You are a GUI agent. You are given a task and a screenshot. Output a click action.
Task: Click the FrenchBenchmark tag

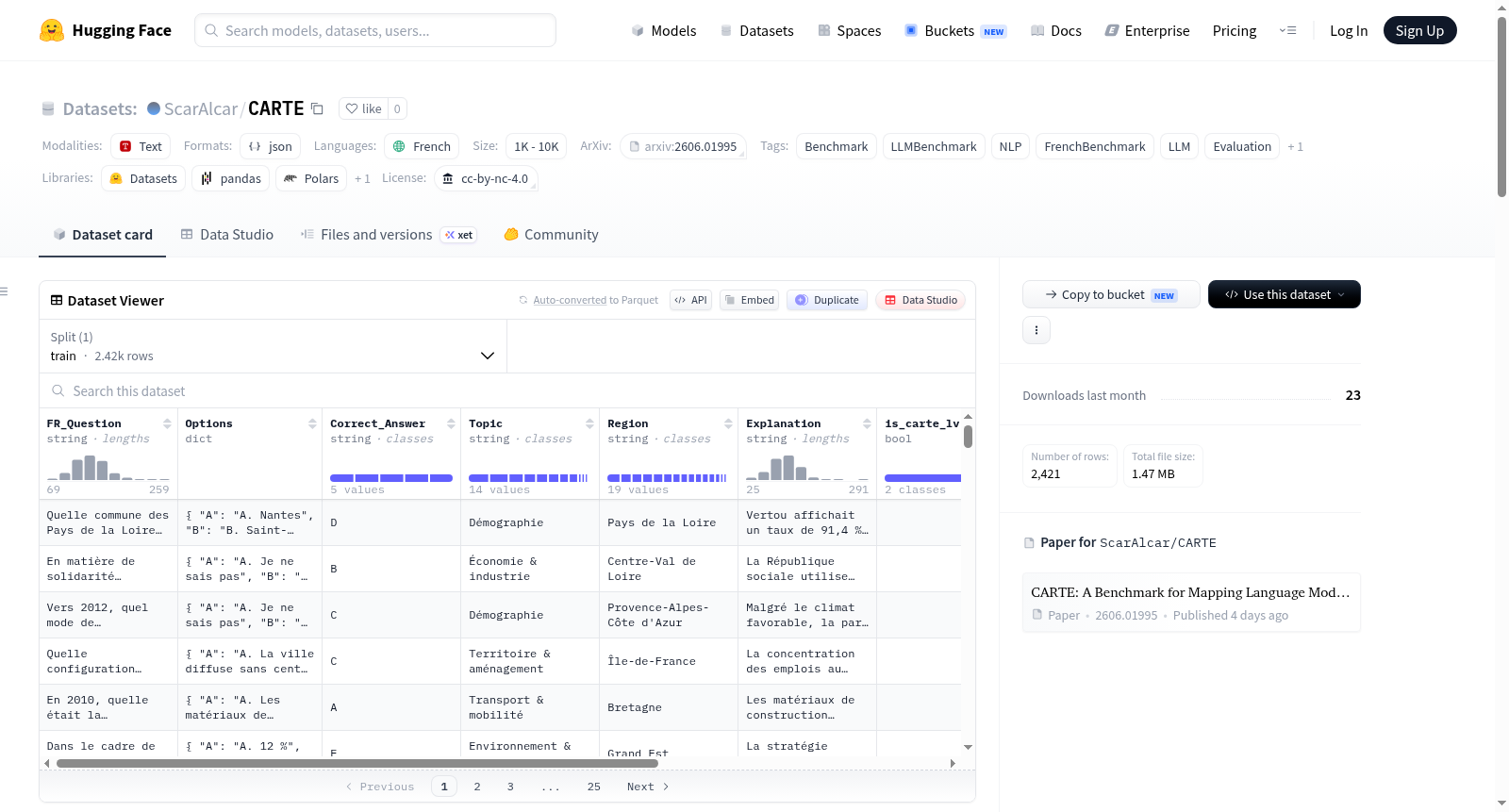coord(1095,146)
